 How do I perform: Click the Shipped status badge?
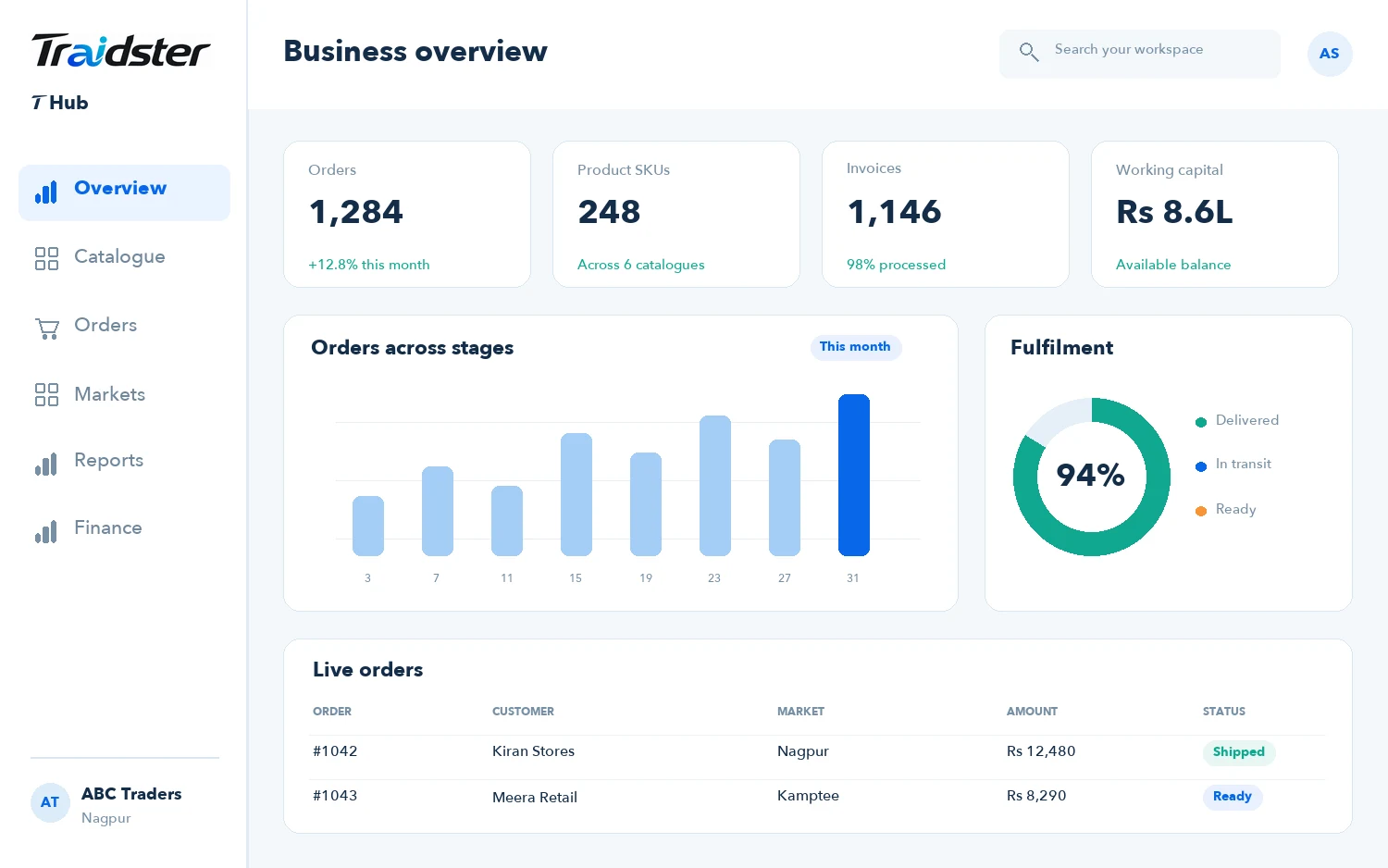1239,752
